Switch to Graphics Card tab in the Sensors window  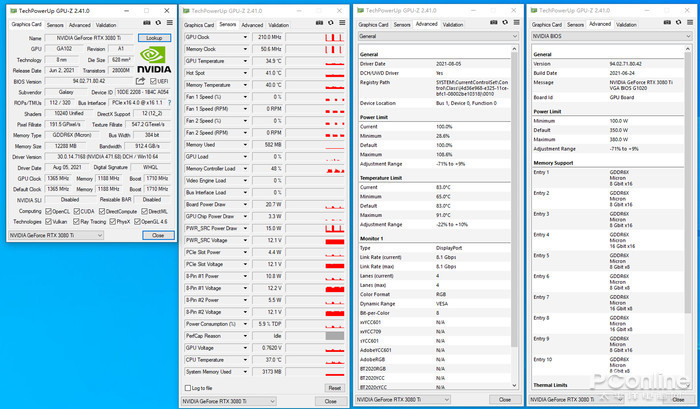coord(199,25)
